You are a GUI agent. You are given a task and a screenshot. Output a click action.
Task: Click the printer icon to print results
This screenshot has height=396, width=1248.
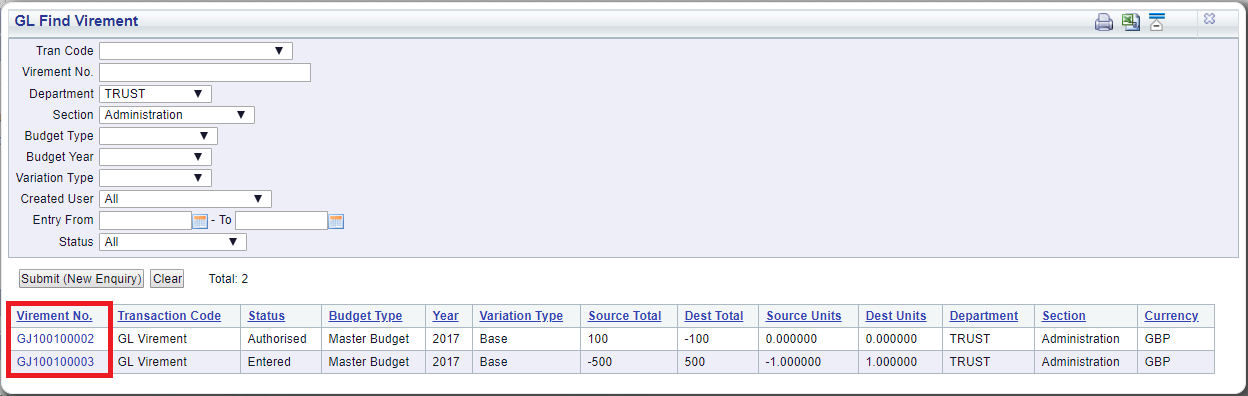click(1104, 22)
